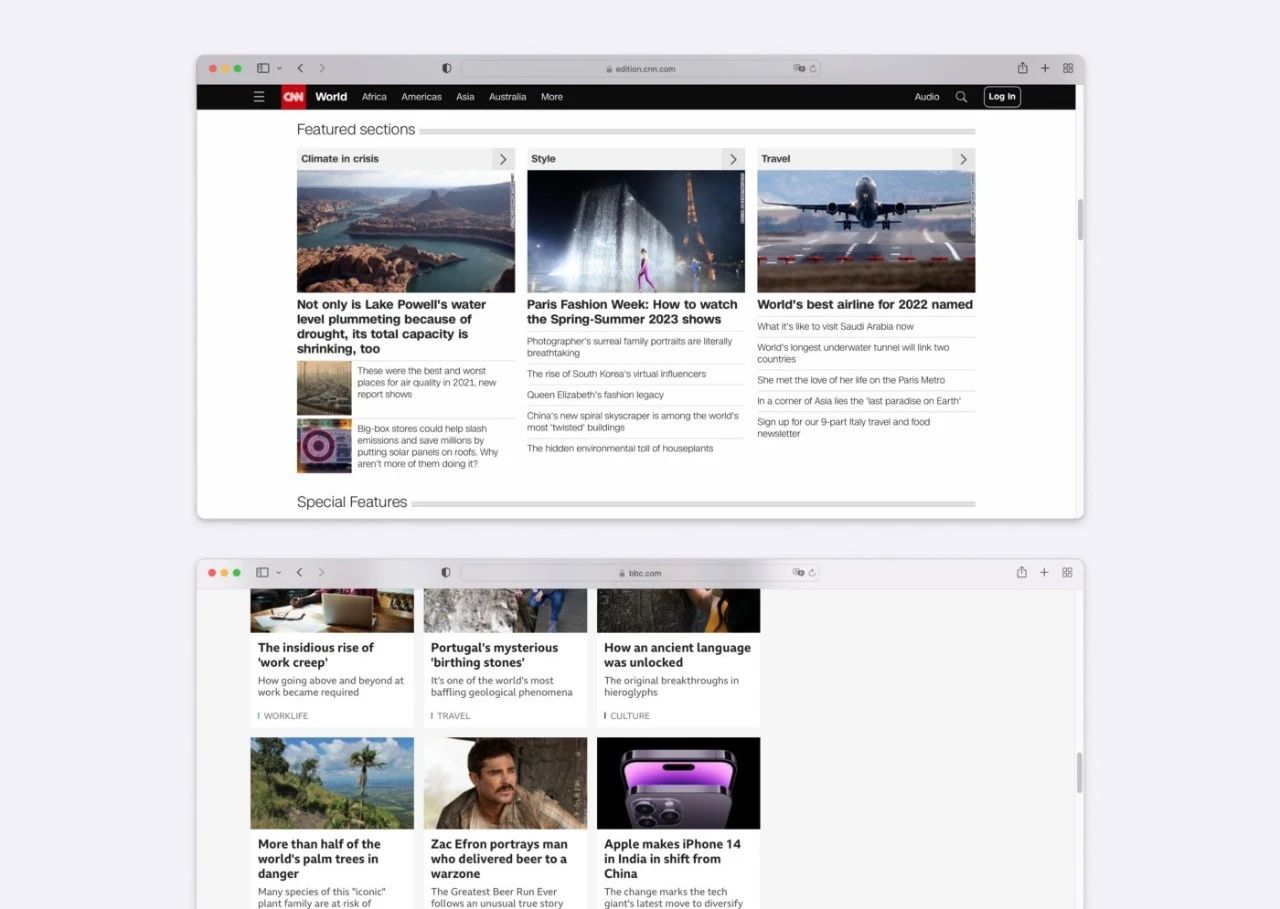Open 'She met the love of her life' link
The image size is (1280, 909).
point(851,380)
